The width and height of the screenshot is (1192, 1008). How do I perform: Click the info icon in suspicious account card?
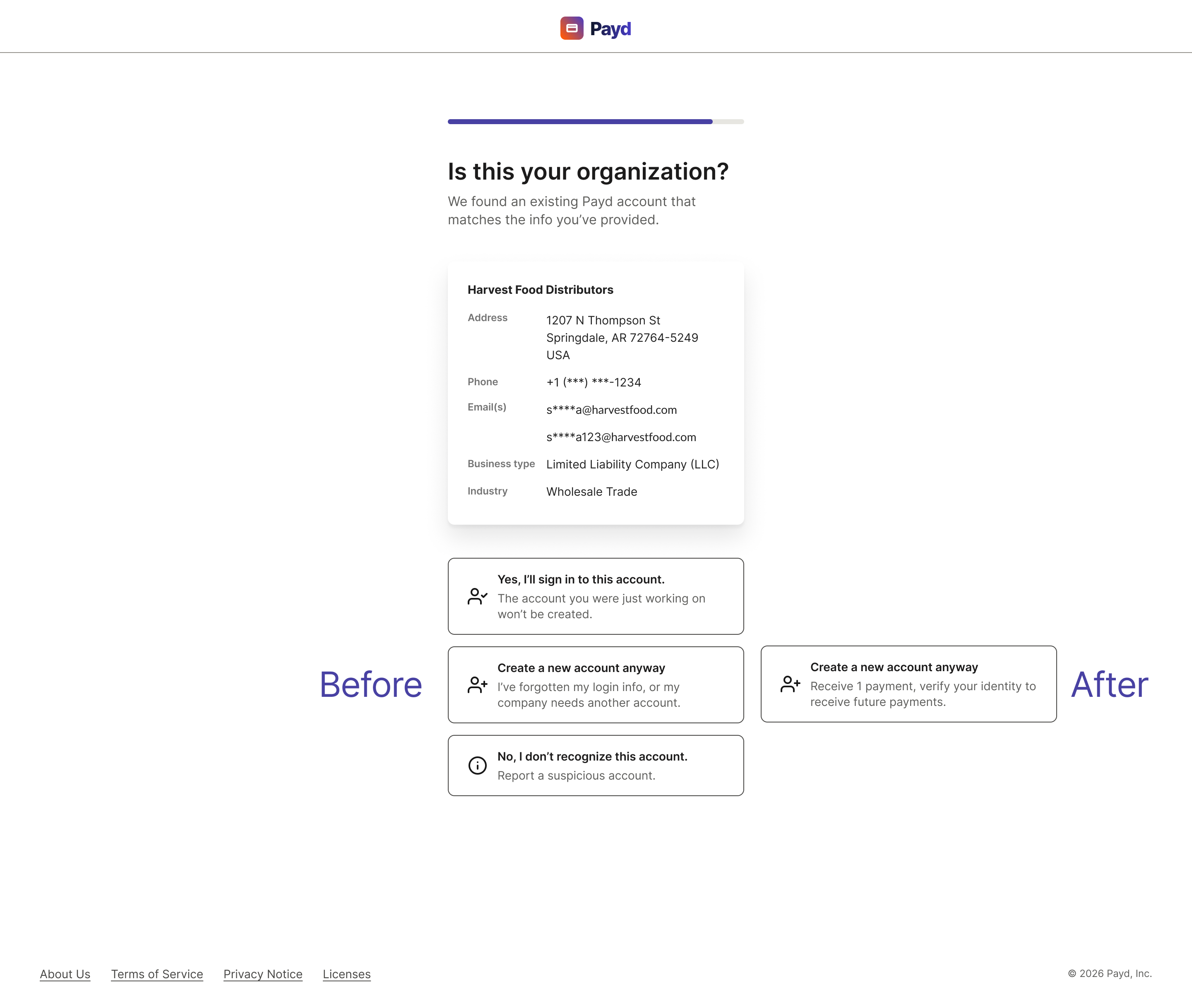[477, 765]
